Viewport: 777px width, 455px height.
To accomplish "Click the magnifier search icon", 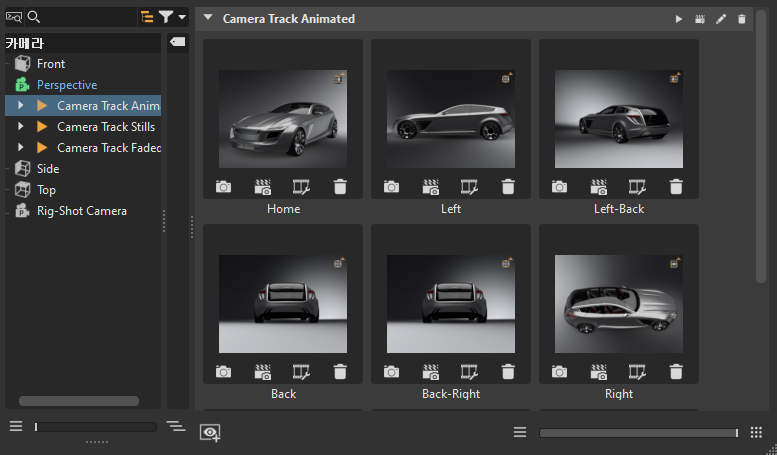I will 34,17.
